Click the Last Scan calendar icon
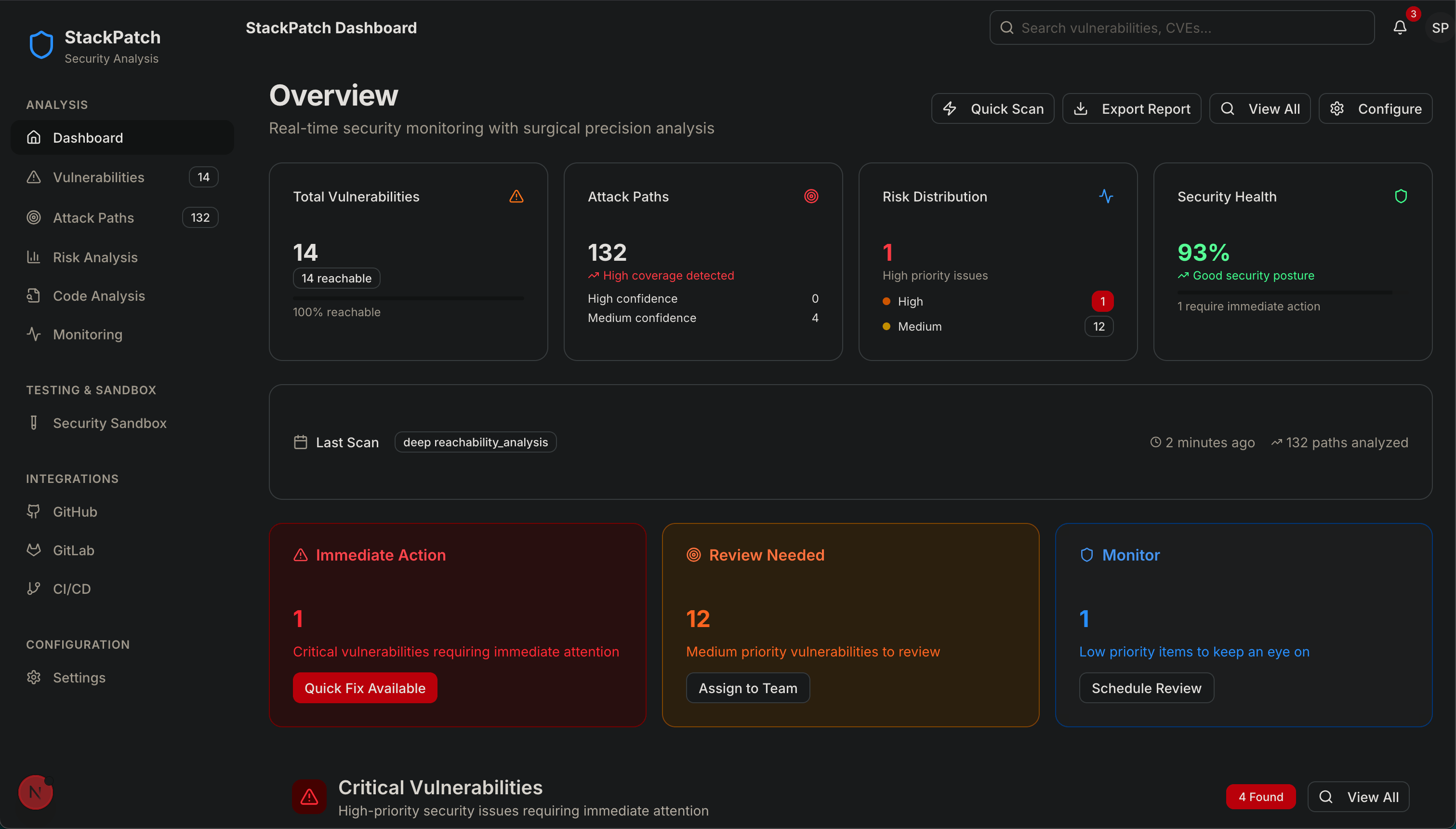The height and width of the screenshot is (829, 1456). click(x=301, y=442)
